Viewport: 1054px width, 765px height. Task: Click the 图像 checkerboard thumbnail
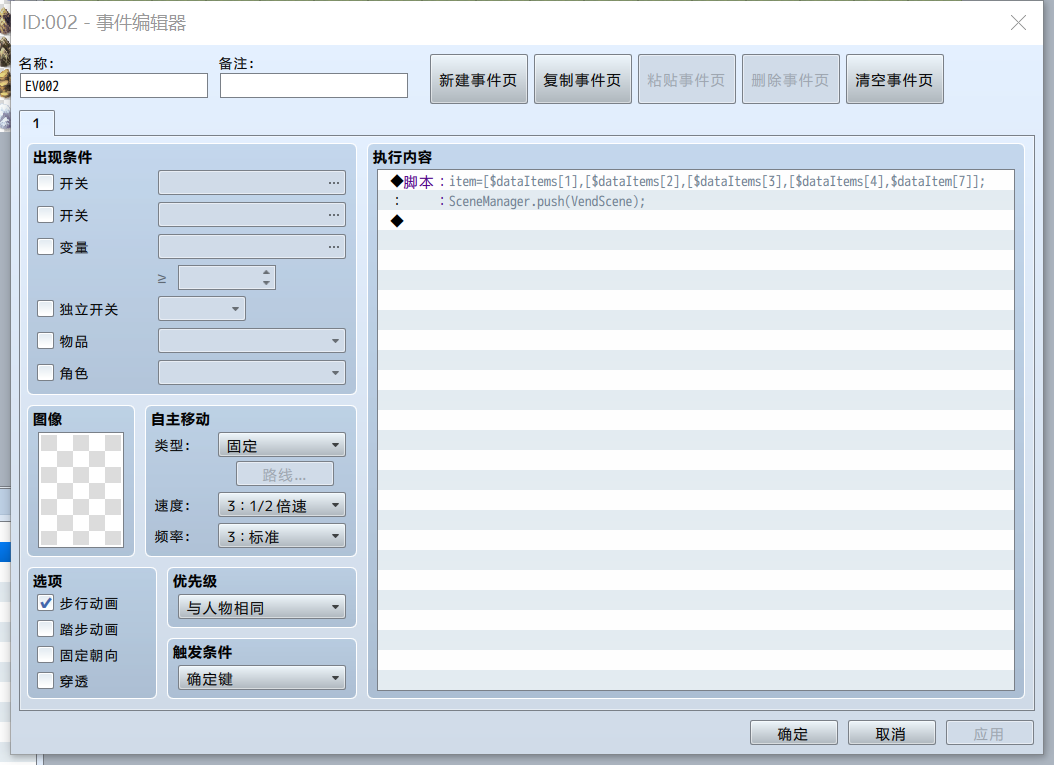[81, 489]
